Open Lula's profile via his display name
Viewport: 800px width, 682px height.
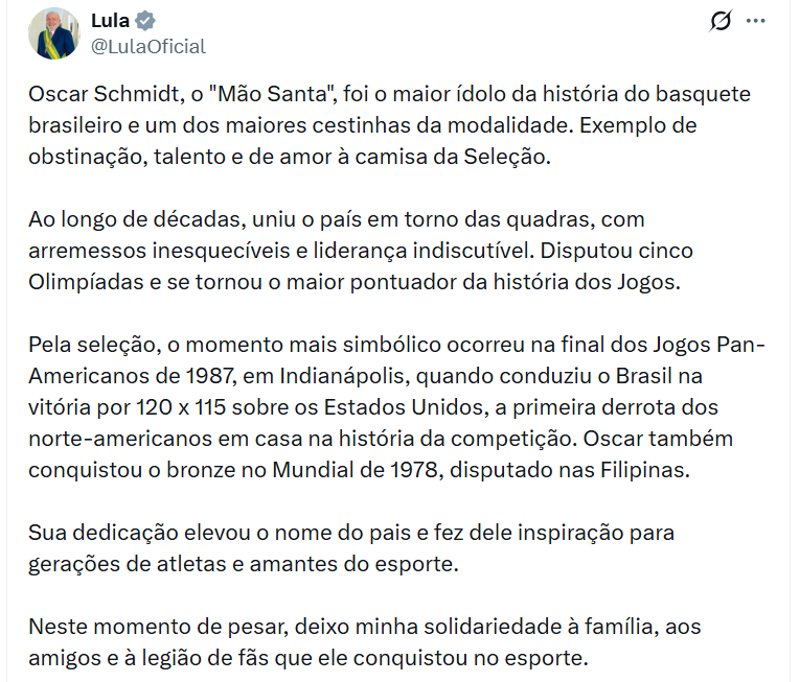click(110, 18)
